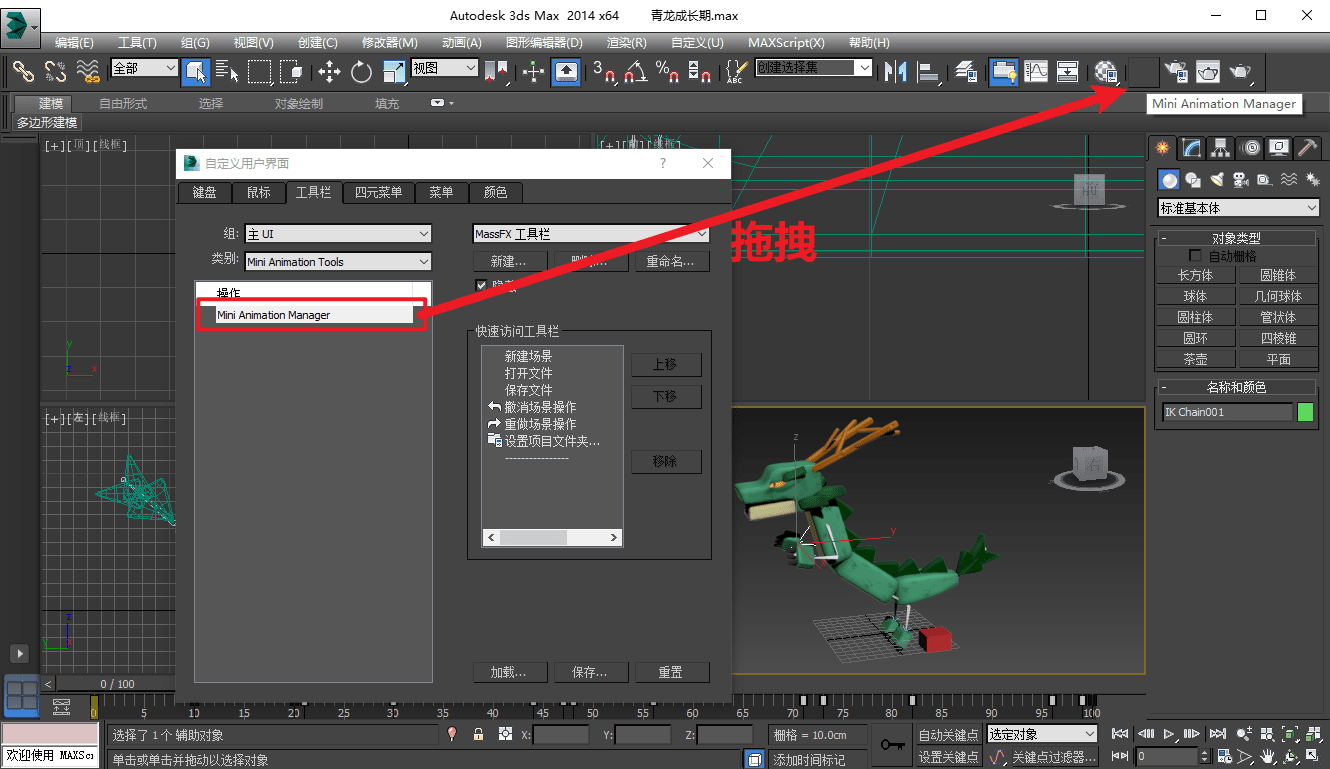Toggle Percent Snap in the toolbar
This screenshot has height=769, width=1330.
click(x=667, y=71)
